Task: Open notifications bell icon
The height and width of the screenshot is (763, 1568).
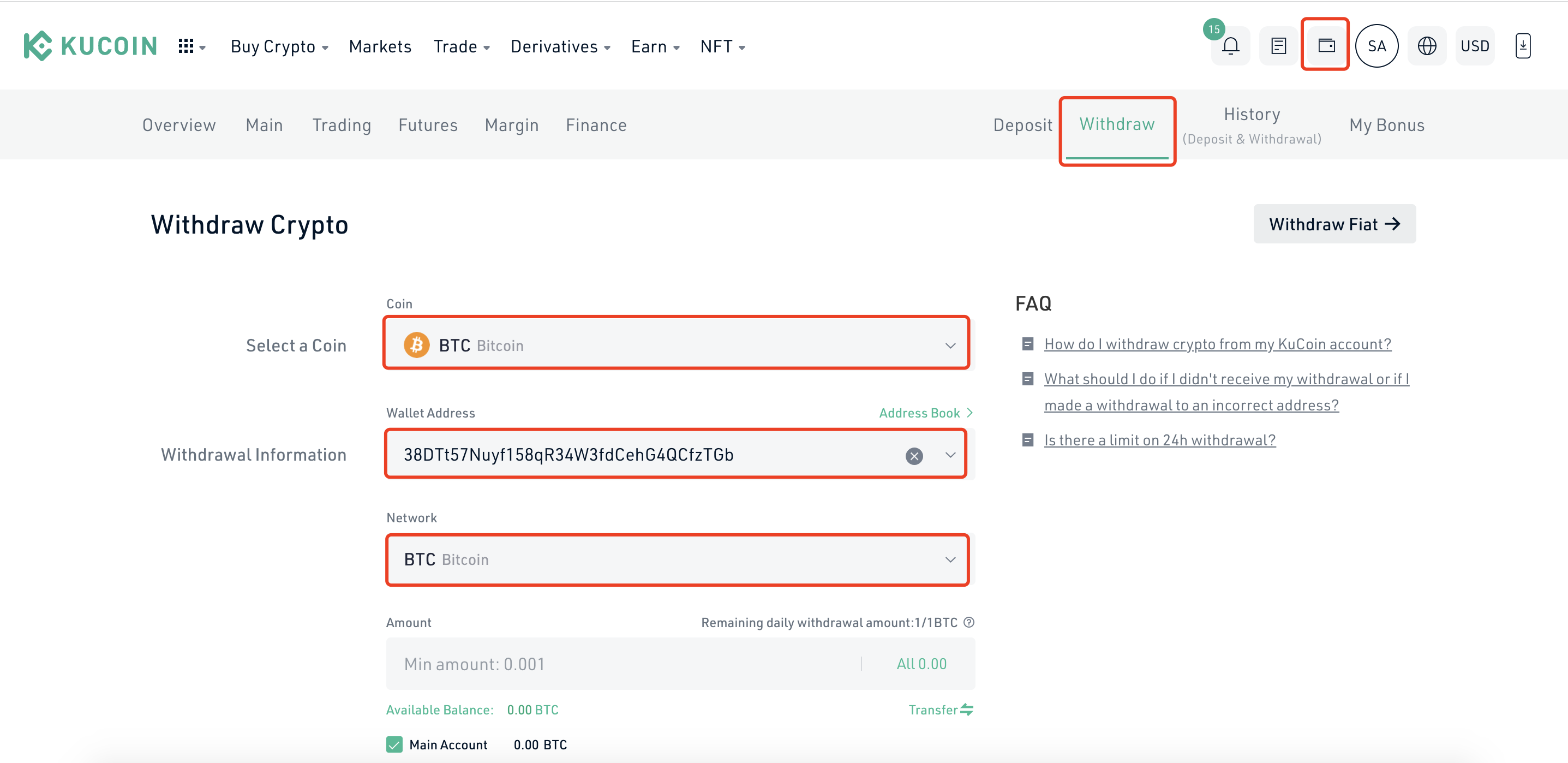Action: 1230,46
